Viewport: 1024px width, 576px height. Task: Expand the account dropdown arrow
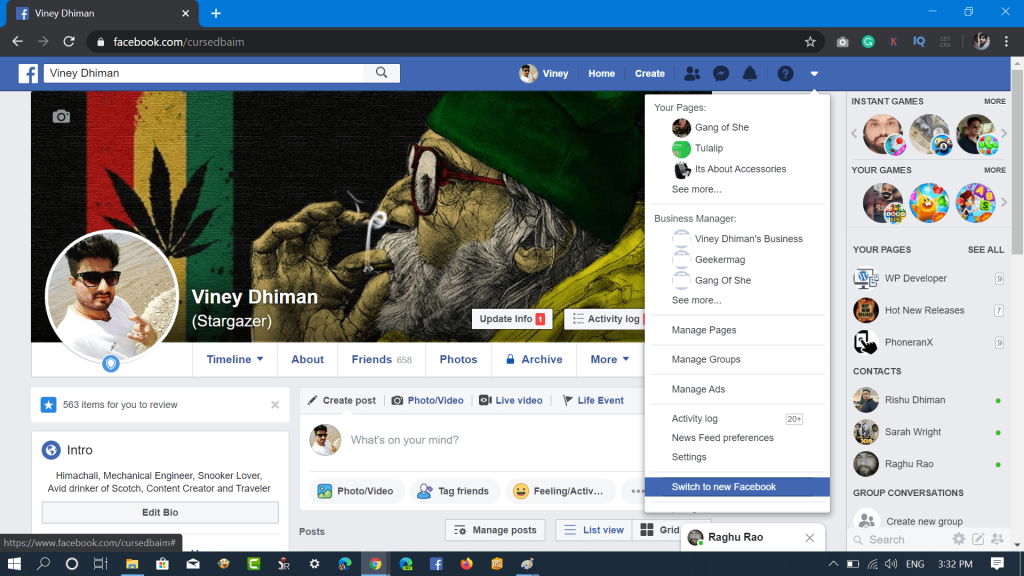point(814,74)
